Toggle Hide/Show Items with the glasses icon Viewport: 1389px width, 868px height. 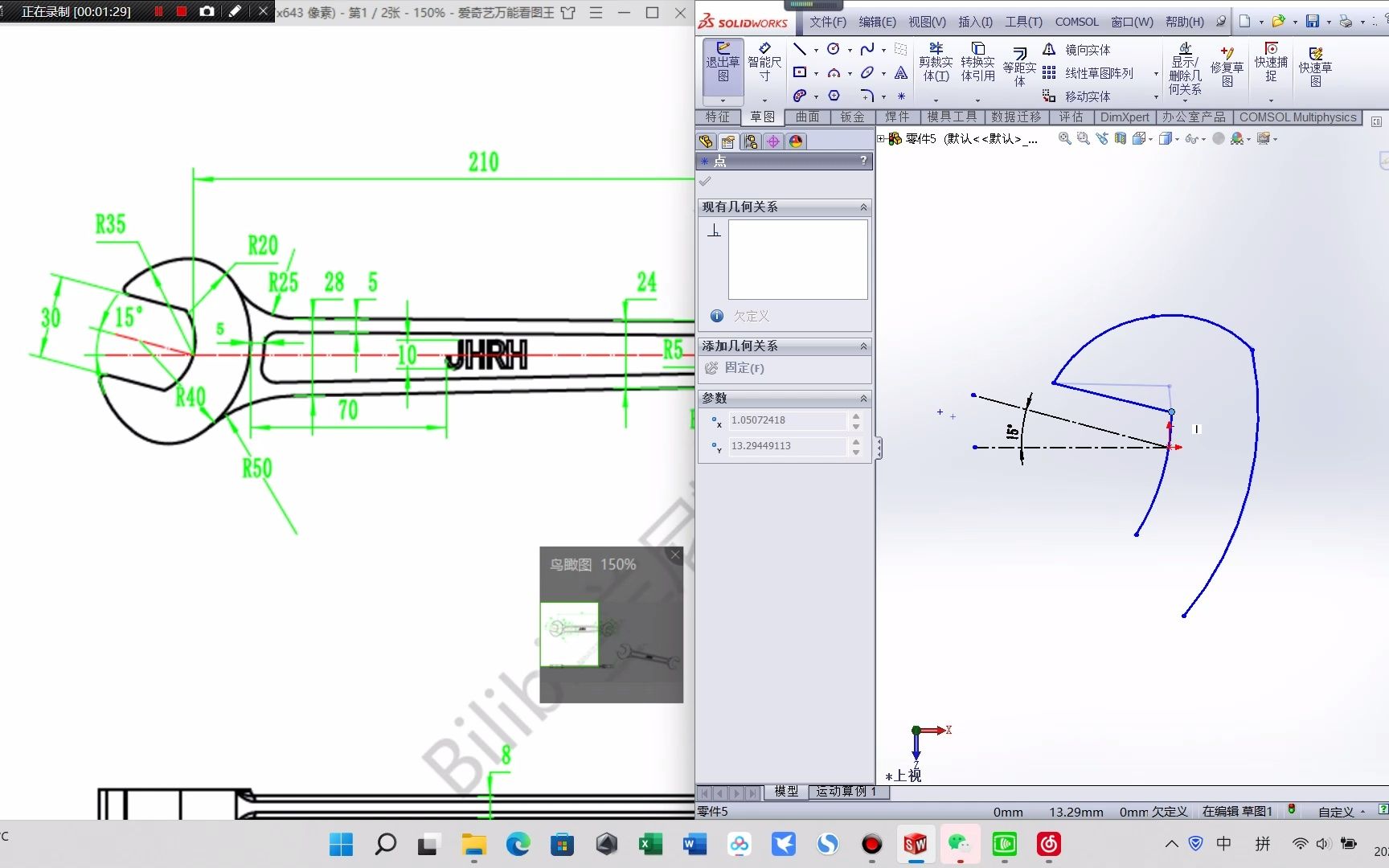pos(1192,138)
